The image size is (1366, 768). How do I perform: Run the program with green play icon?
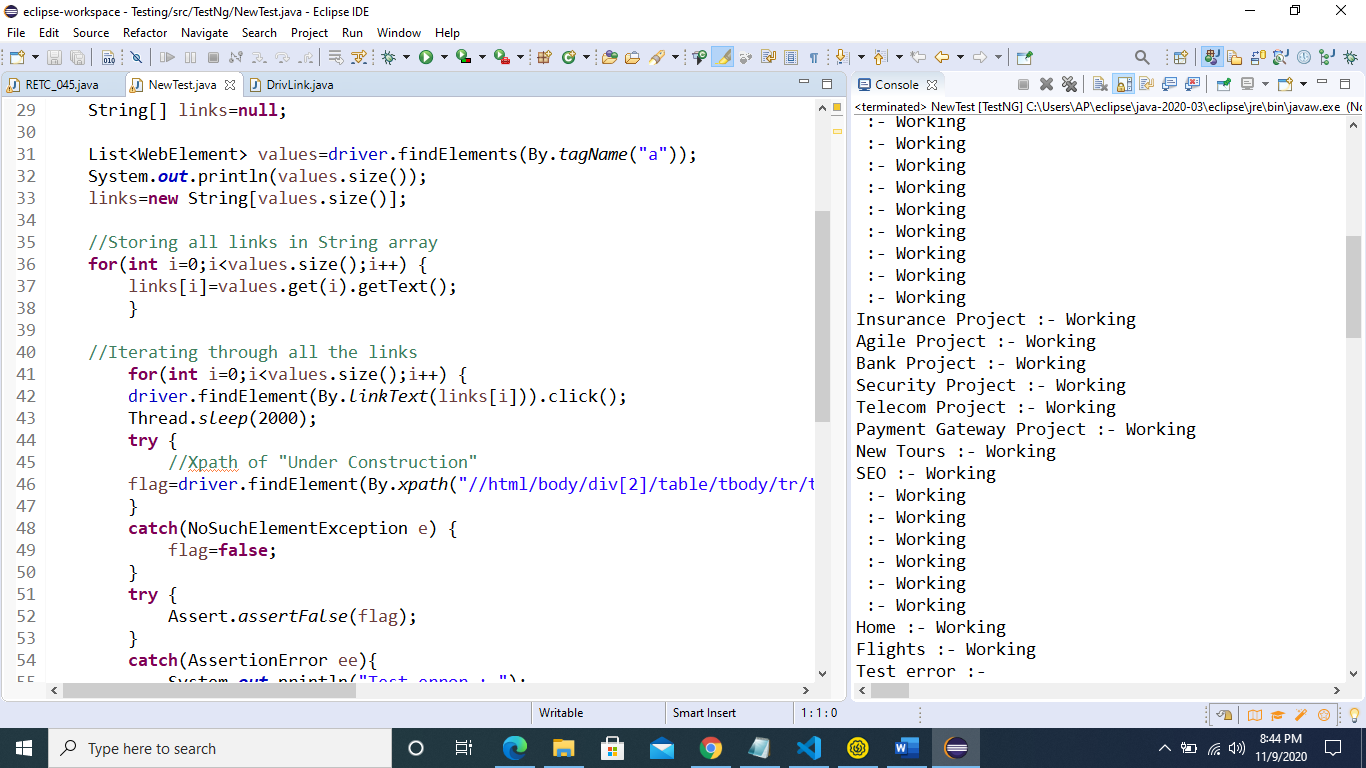click(x=427, y=58)
